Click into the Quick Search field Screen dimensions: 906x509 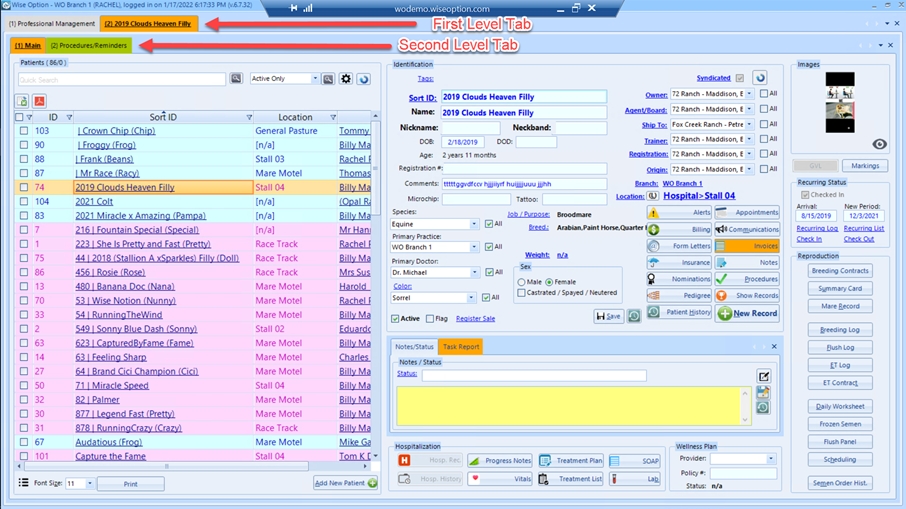[120, 79]
